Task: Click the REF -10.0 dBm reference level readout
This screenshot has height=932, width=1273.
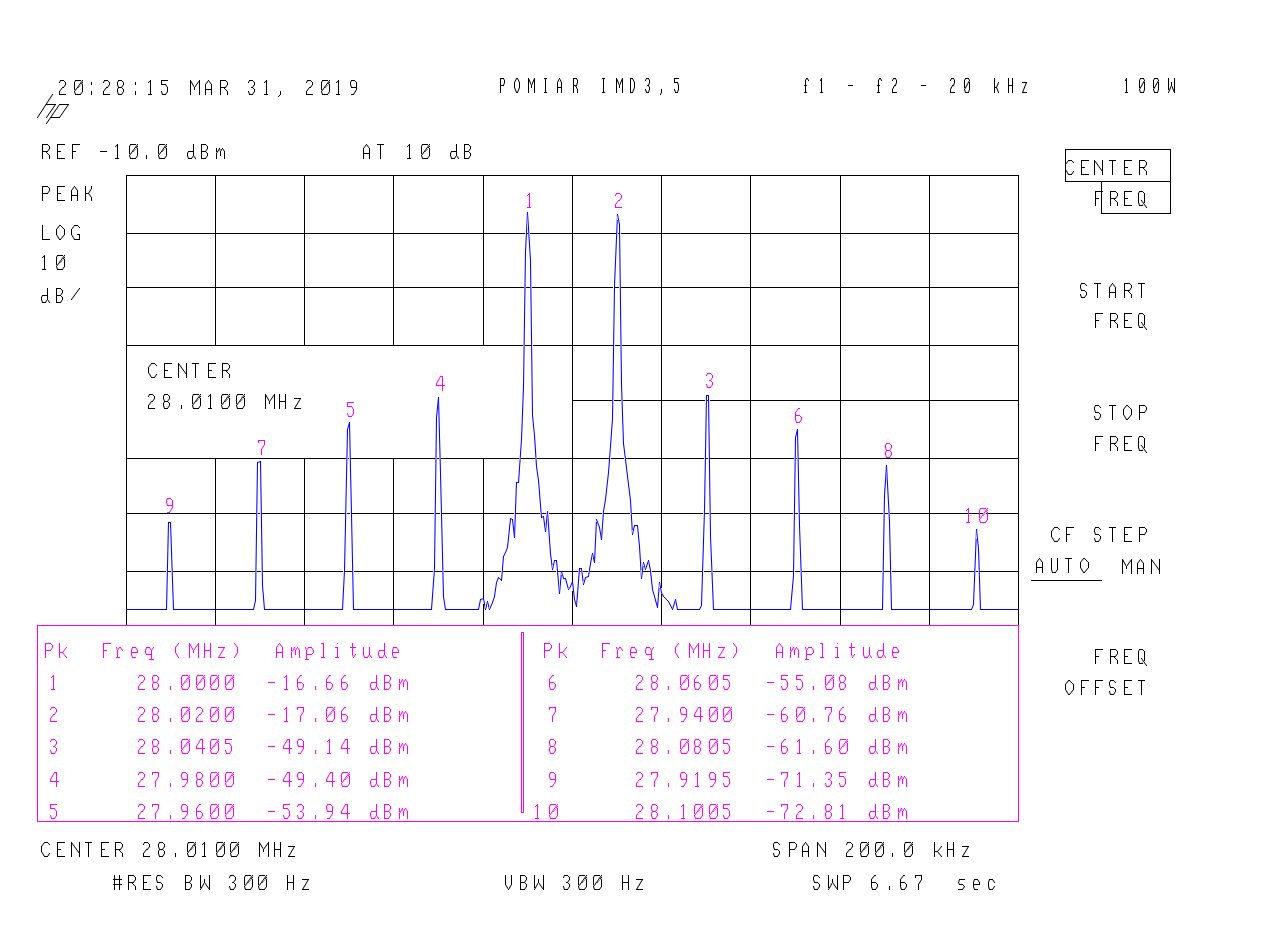Action: click(x=134, y=153)
